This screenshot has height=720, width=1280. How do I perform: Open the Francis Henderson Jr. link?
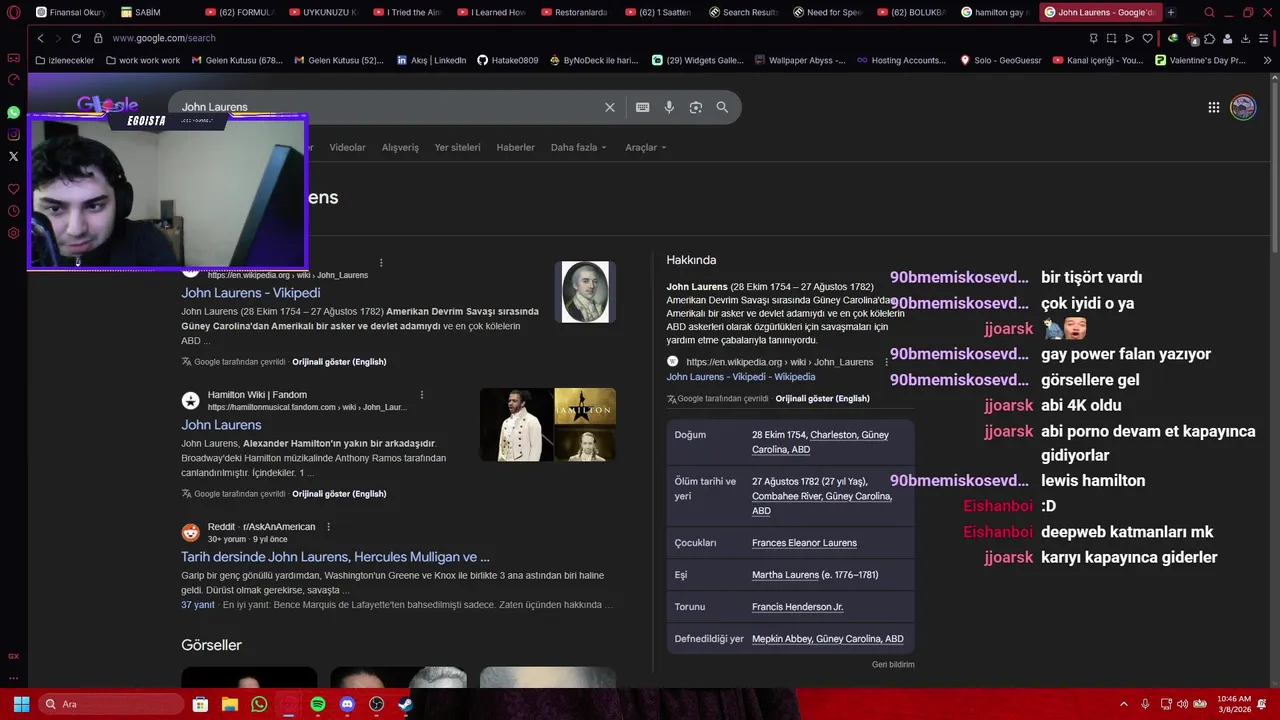(797, 607)
